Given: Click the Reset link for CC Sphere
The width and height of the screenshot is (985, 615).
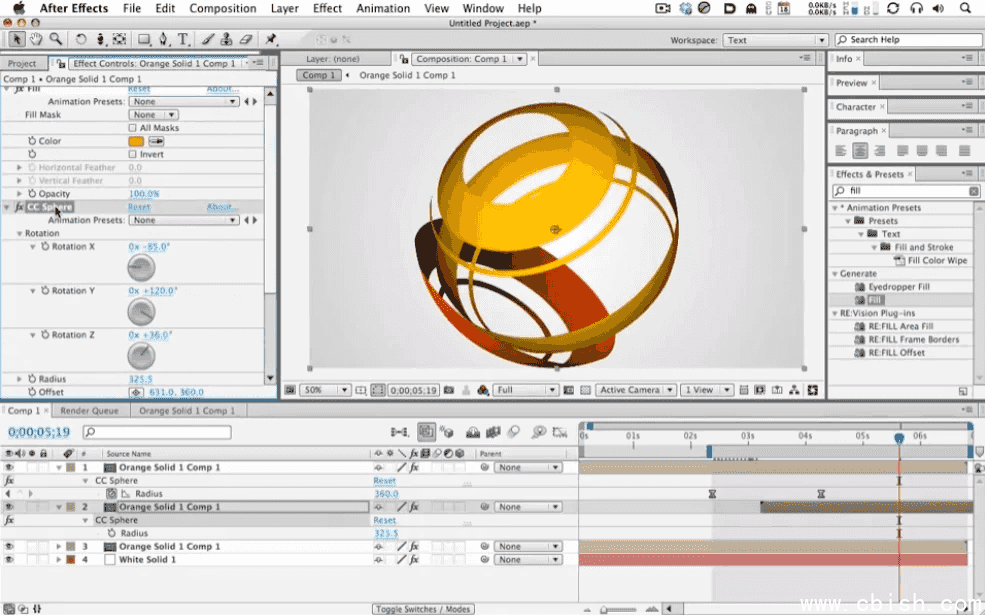Looking at the screenshot, I should tap(139, 205).
